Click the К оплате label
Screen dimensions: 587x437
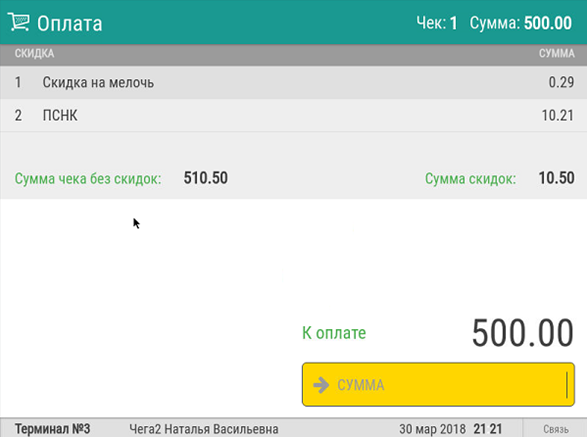pyautogui.click(x=334, y=333)
